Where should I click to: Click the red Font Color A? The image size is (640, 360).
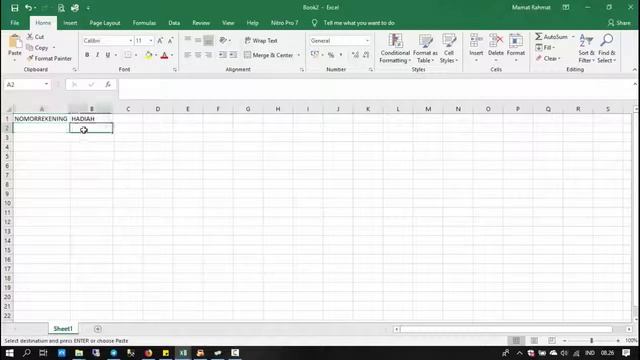164,55
